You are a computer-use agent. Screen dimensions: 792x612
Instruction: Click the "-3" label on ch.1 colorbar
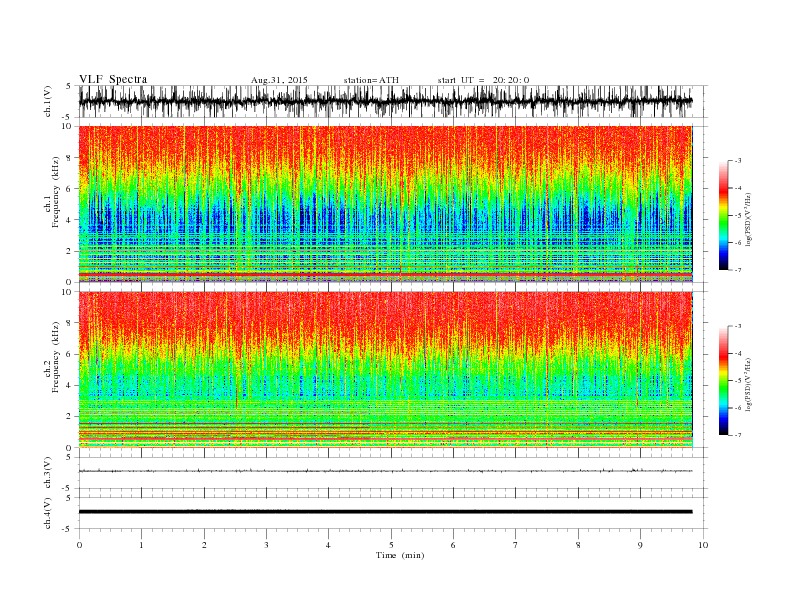[738, 161]
